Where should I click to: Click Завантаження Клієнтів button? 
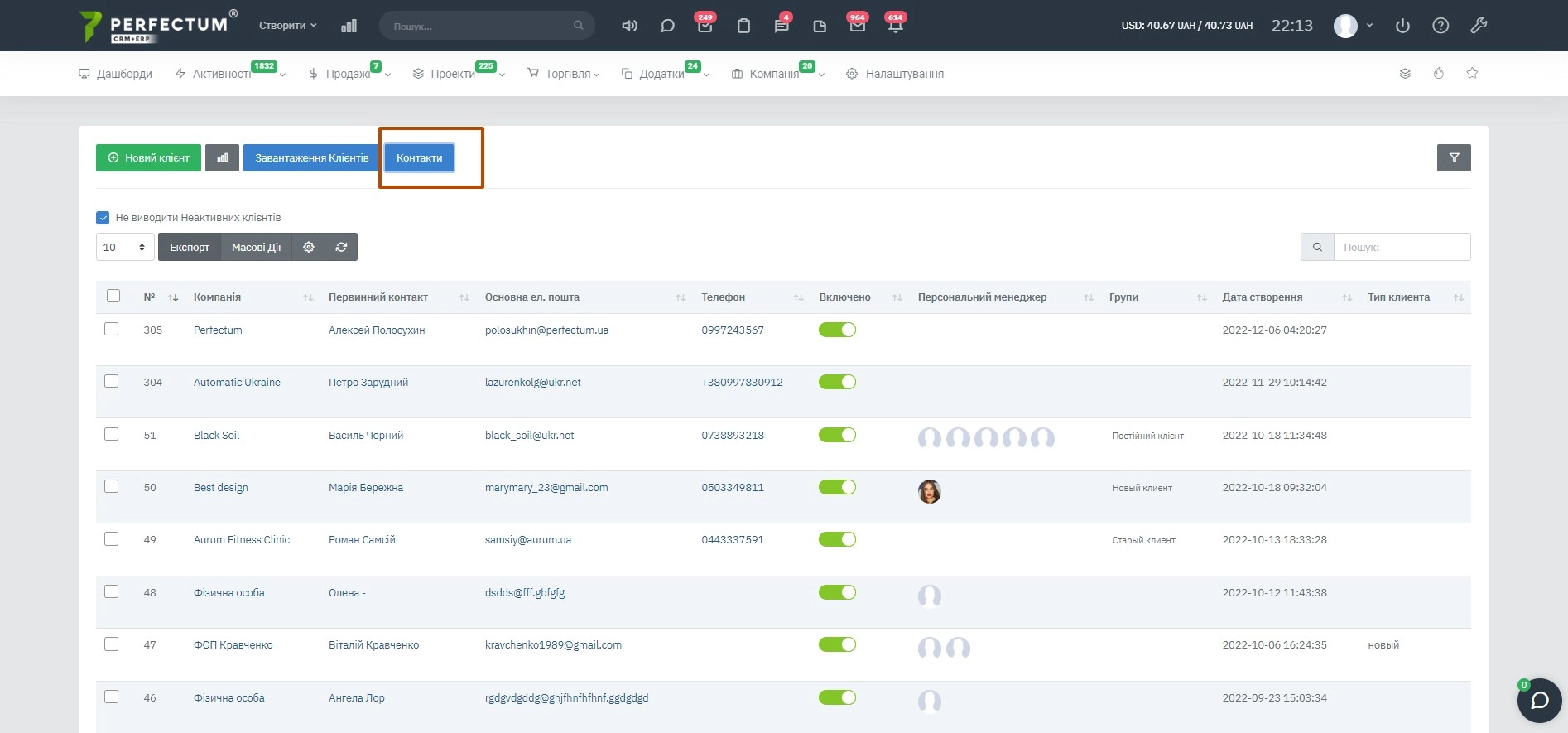tap(311, 157)
